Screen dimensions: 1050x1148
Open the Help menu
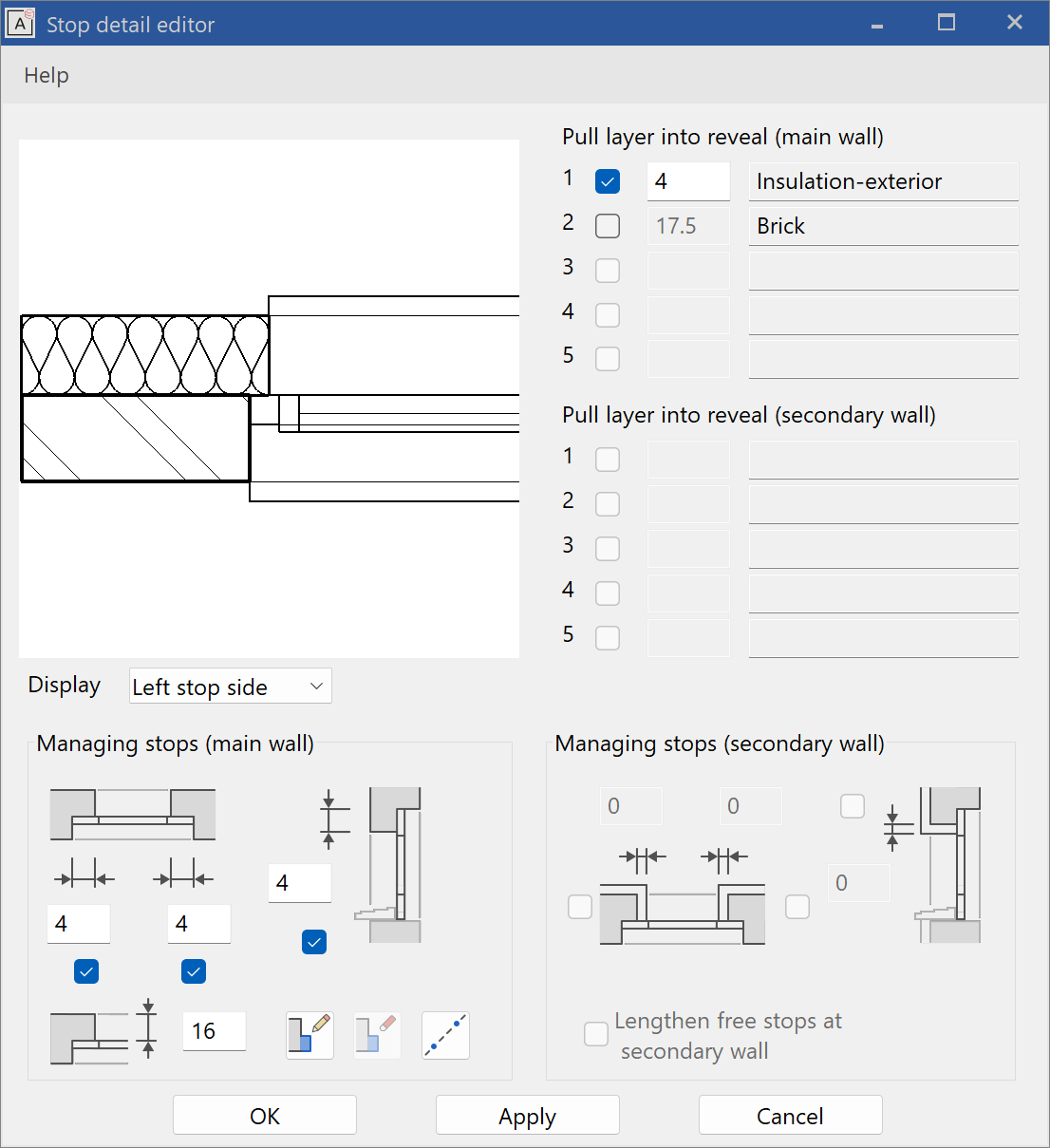(47, 75)
